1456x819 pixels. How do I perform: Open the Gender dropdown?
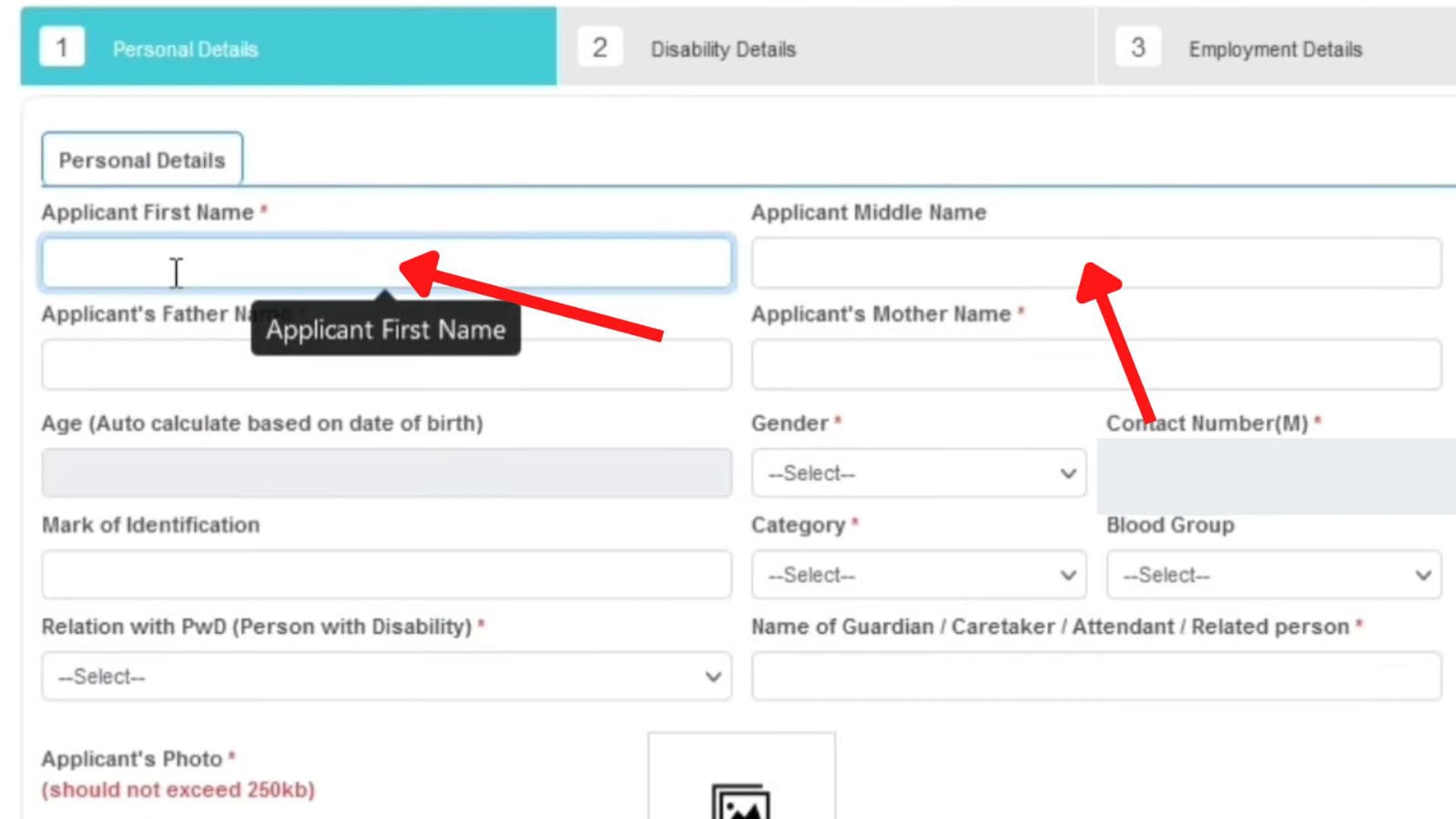point(918,473)
